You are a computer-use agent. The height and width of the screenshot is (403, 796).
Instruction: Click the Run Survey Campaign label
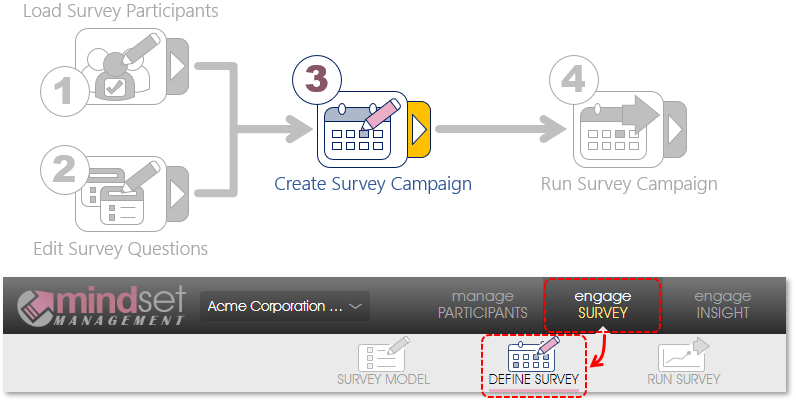tap(629, 184)
